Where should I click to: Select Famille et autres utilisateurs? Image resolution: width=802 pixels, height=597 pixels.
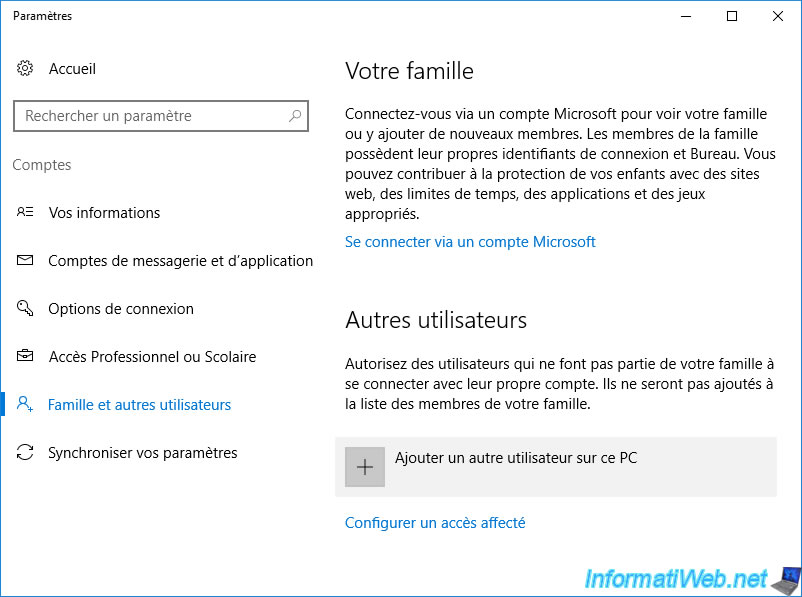pos(139,405)
